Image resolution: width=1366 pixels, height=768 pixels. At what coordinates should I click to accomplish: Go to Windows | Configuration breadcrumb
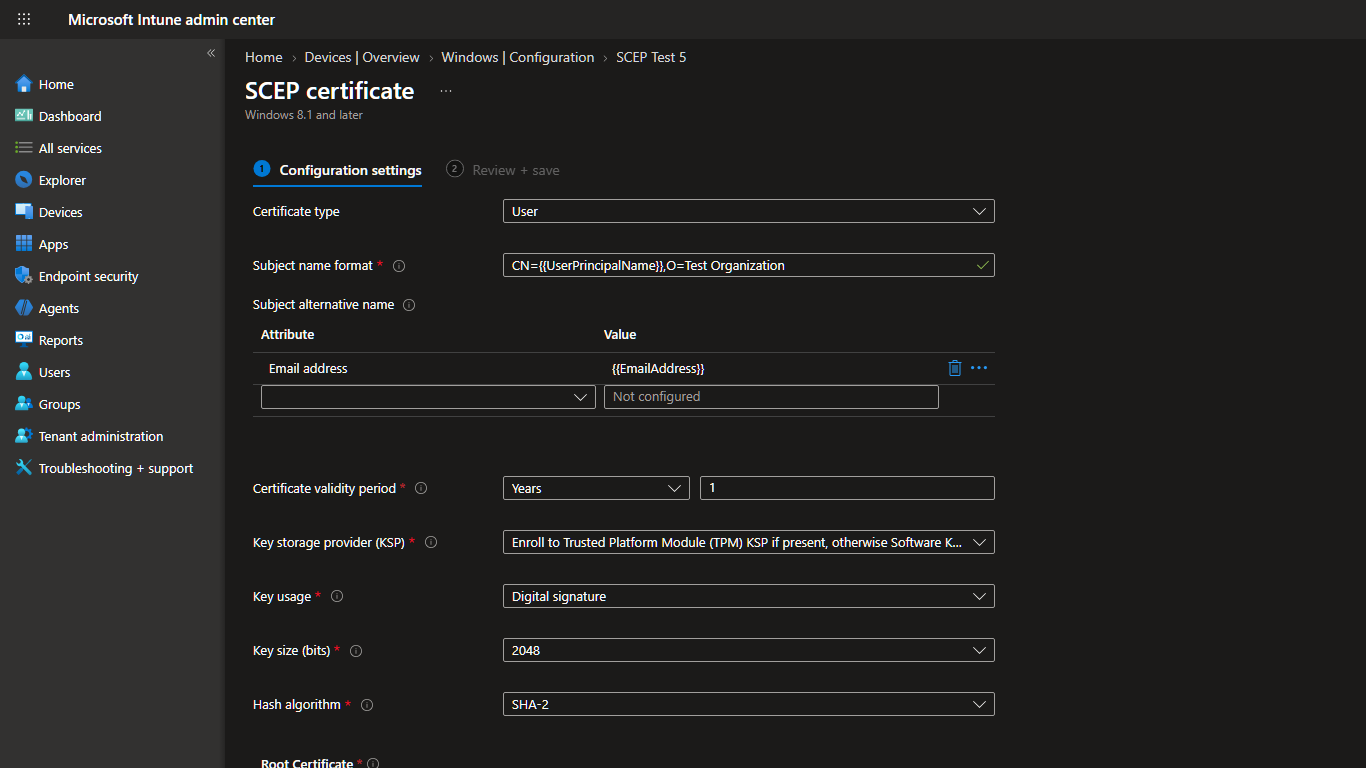(x=518, y=57)
